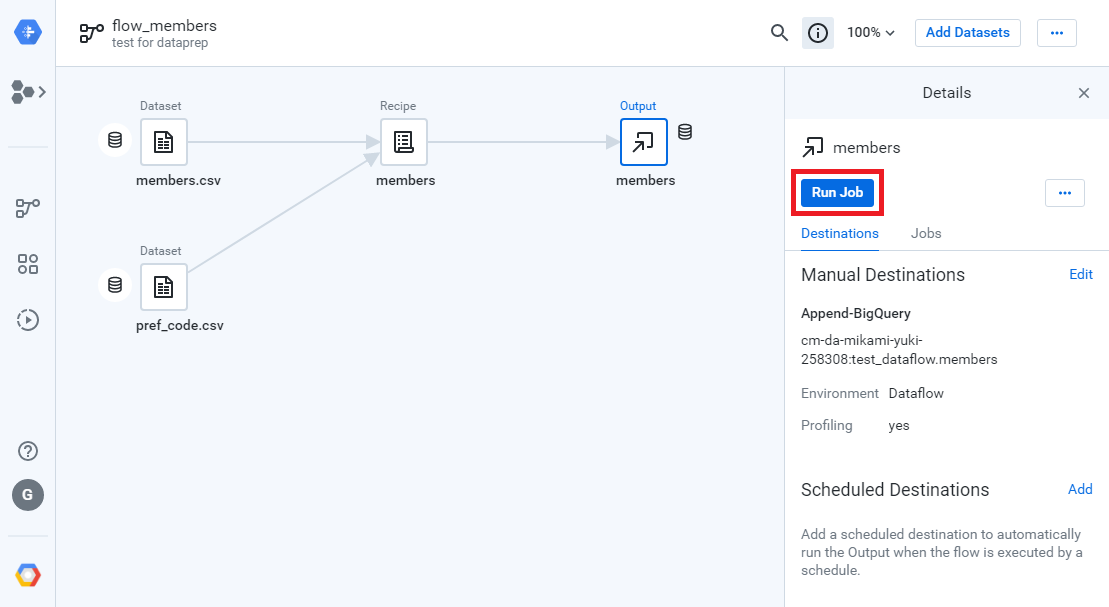The width and height of the screenshot is (1109, 607).
Task: Select the Flows icon in the sidebar
Action: click(x=27, y=208)
